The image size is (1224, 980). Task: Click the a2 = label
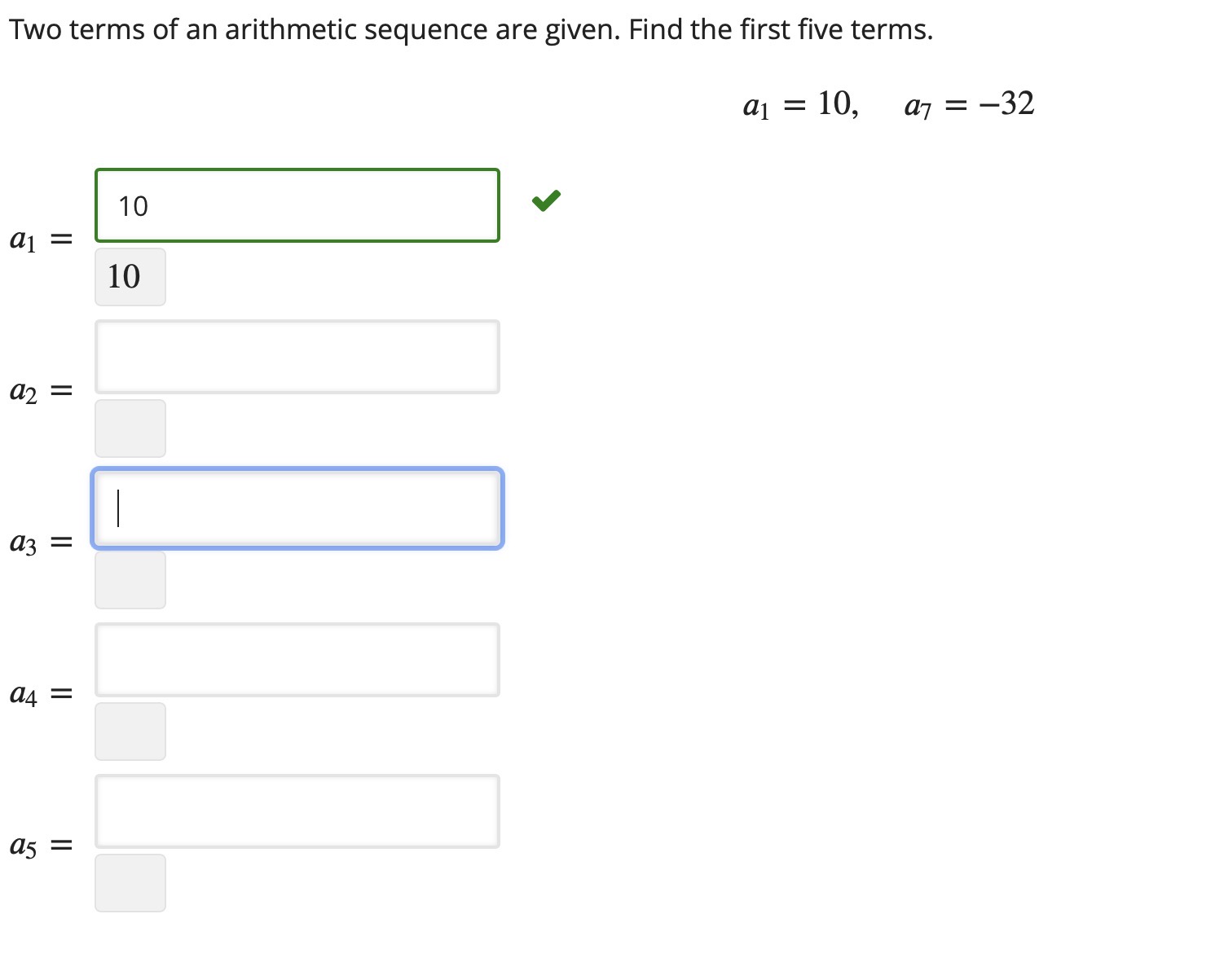(x=39, y=390)
